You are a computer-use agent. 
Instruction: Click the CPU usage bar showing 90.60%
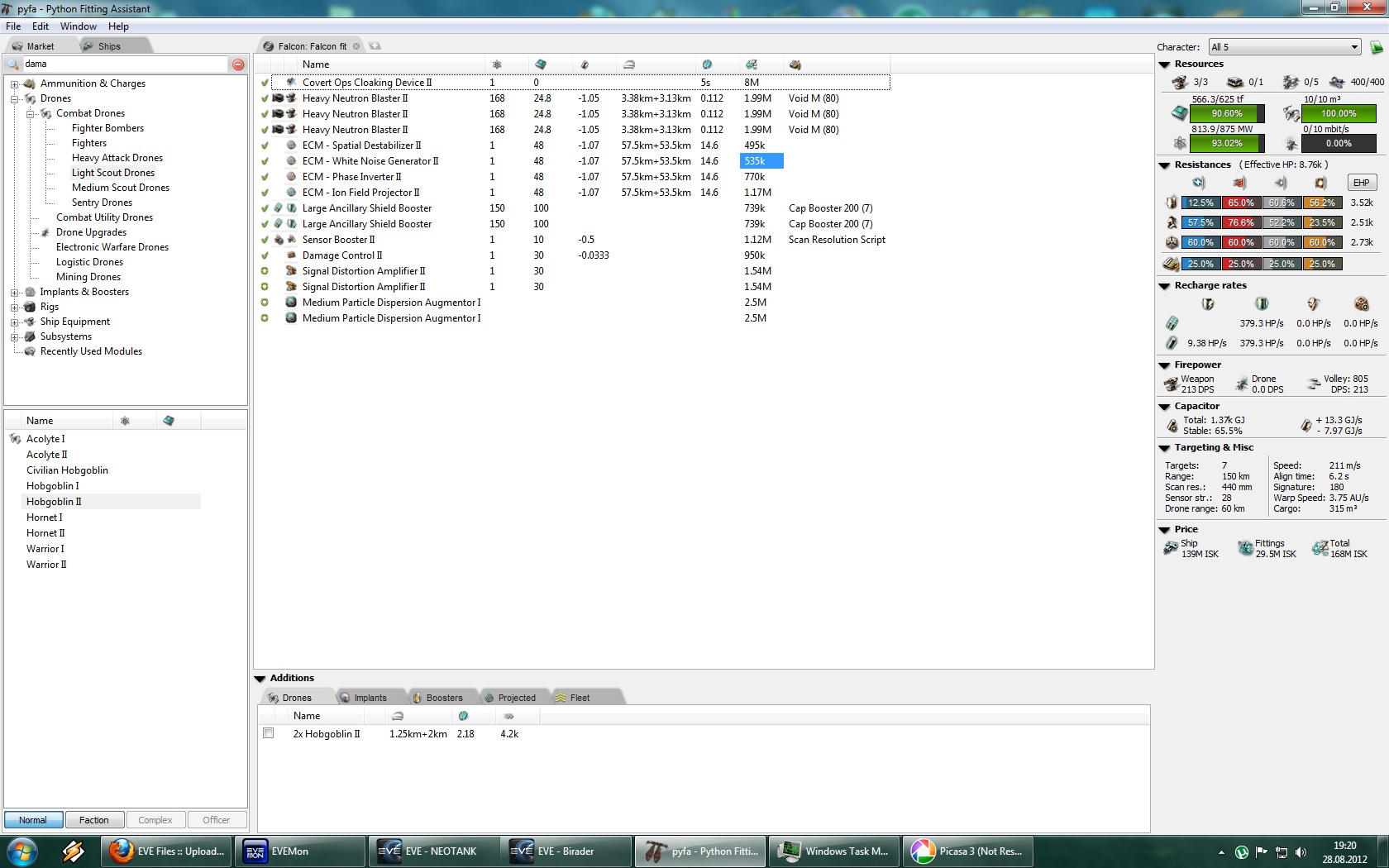coord(1227,113)
